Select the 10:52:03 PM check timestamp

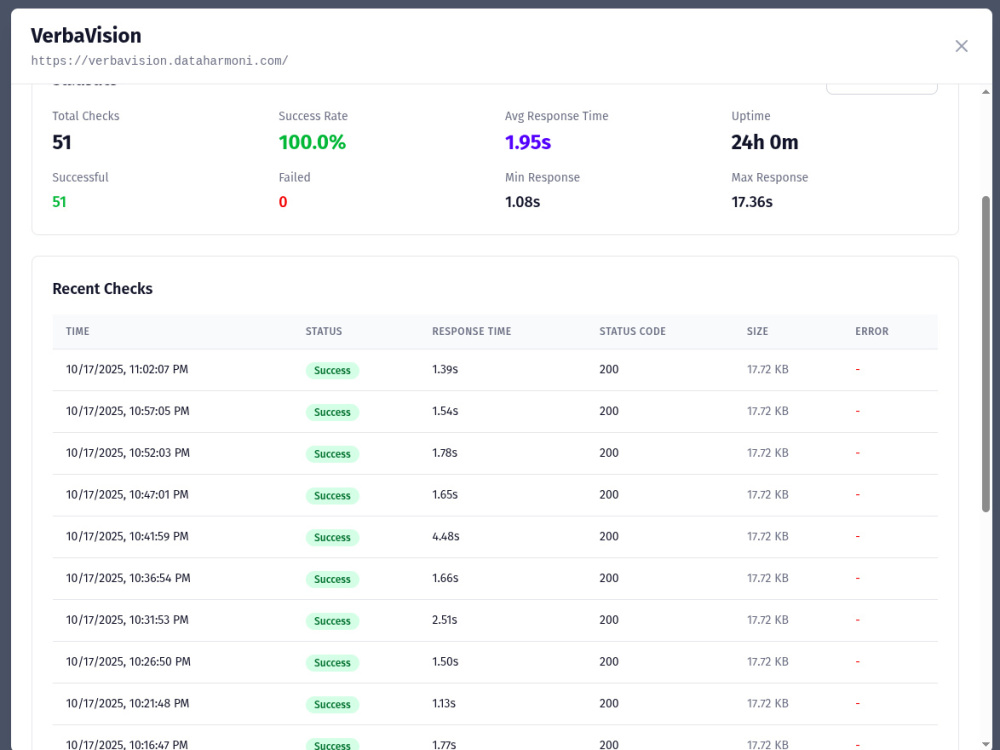pos(128,453)
